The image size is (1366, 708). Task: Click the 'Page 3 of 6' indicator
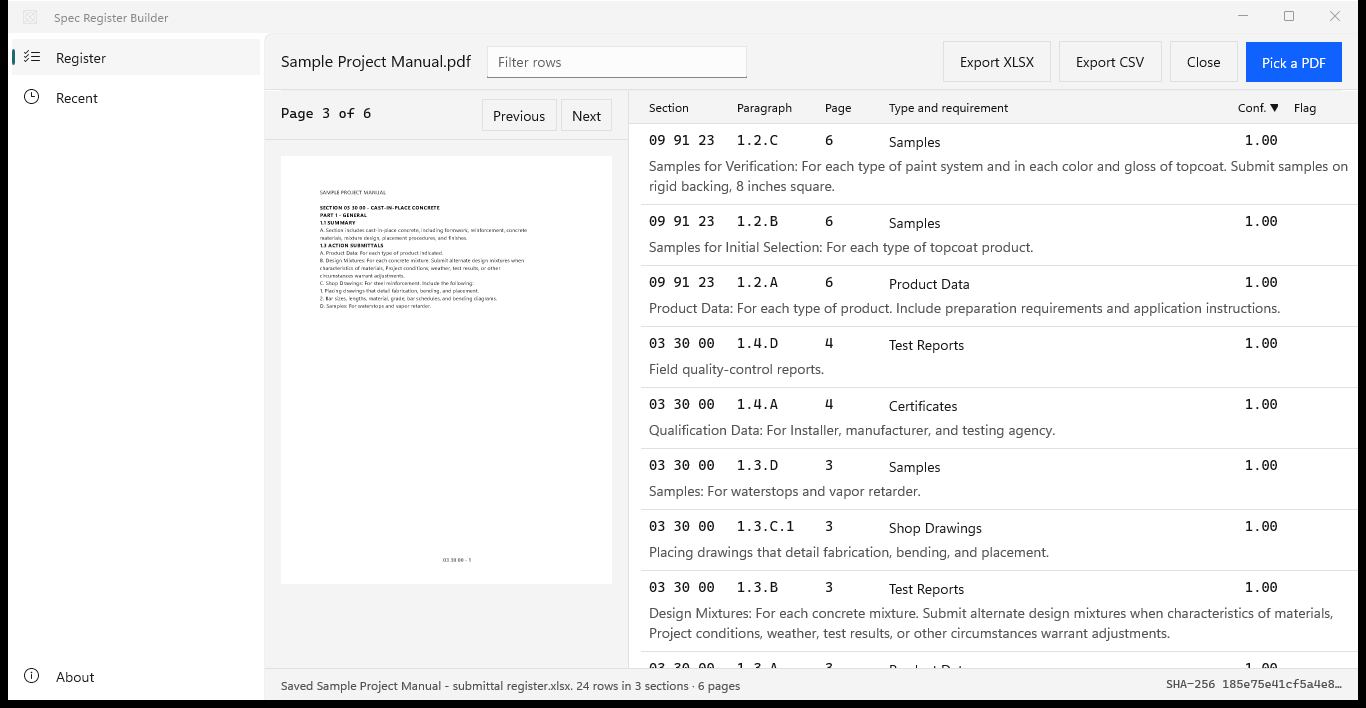(x=326, y=113)
